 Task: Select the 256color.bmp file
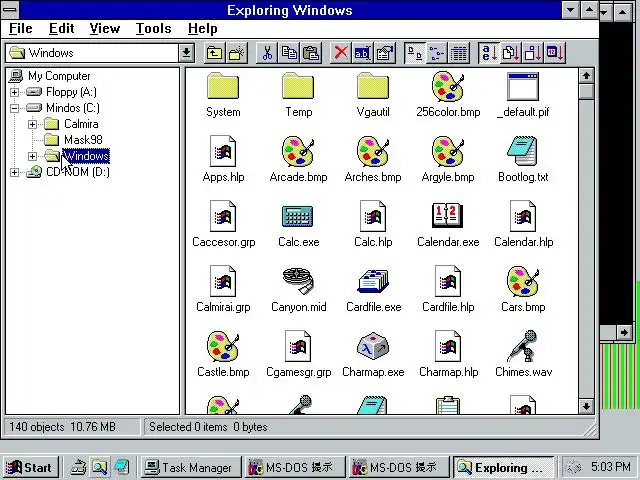tap(448, 95)
